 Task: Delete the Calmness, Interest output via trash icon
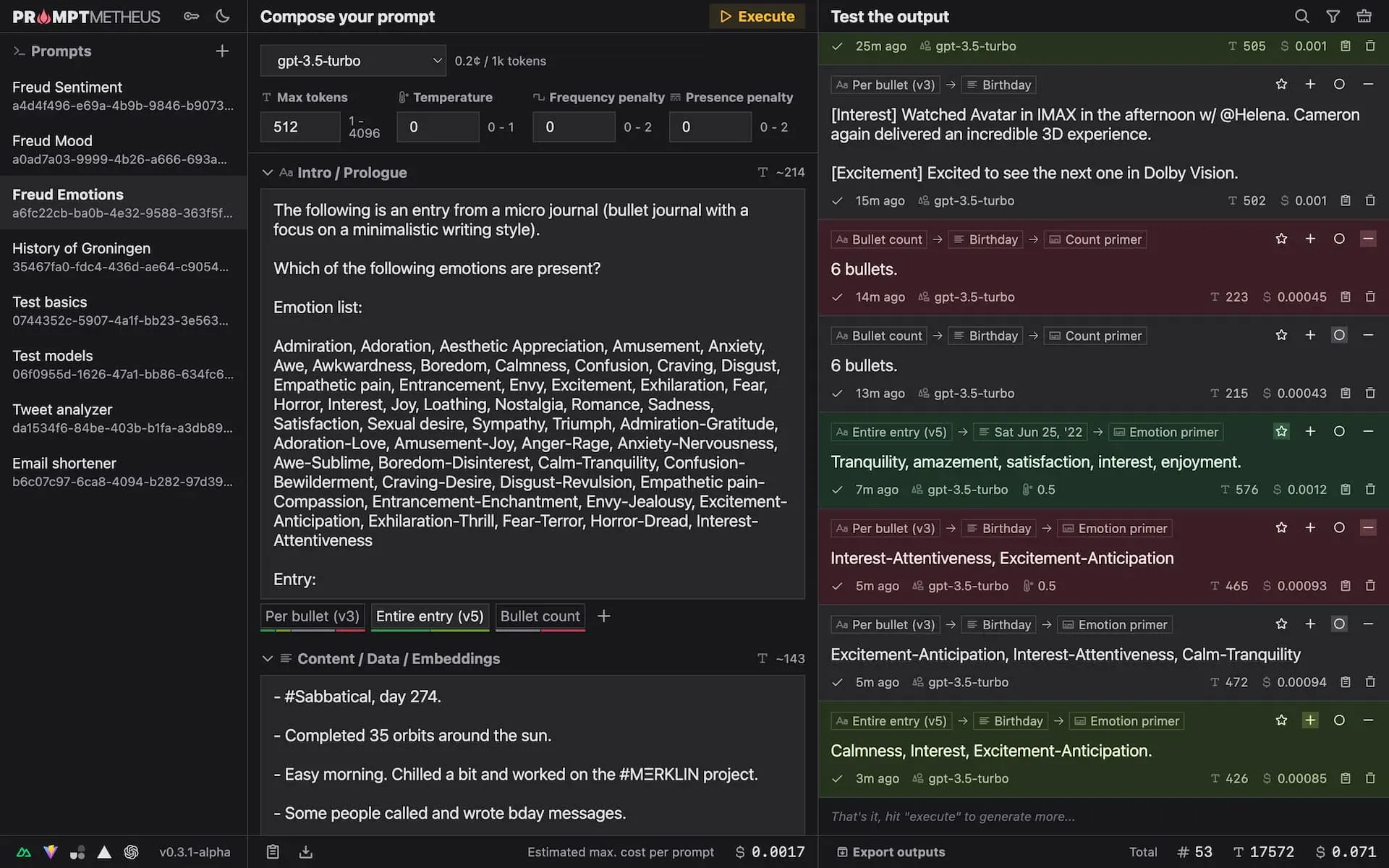tap(1370, 778)
